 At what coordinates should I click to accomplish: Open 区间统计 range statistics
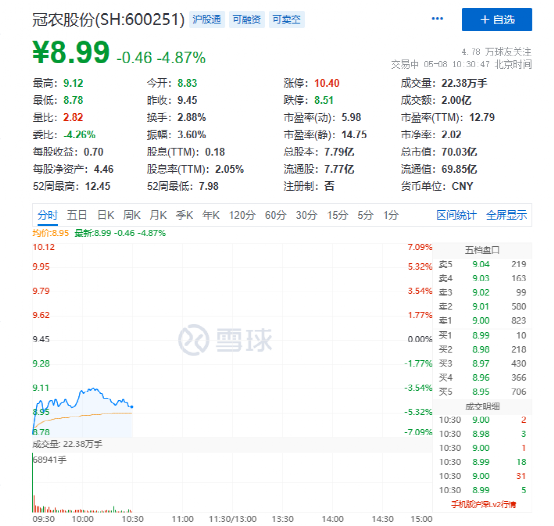pos(456,215)
